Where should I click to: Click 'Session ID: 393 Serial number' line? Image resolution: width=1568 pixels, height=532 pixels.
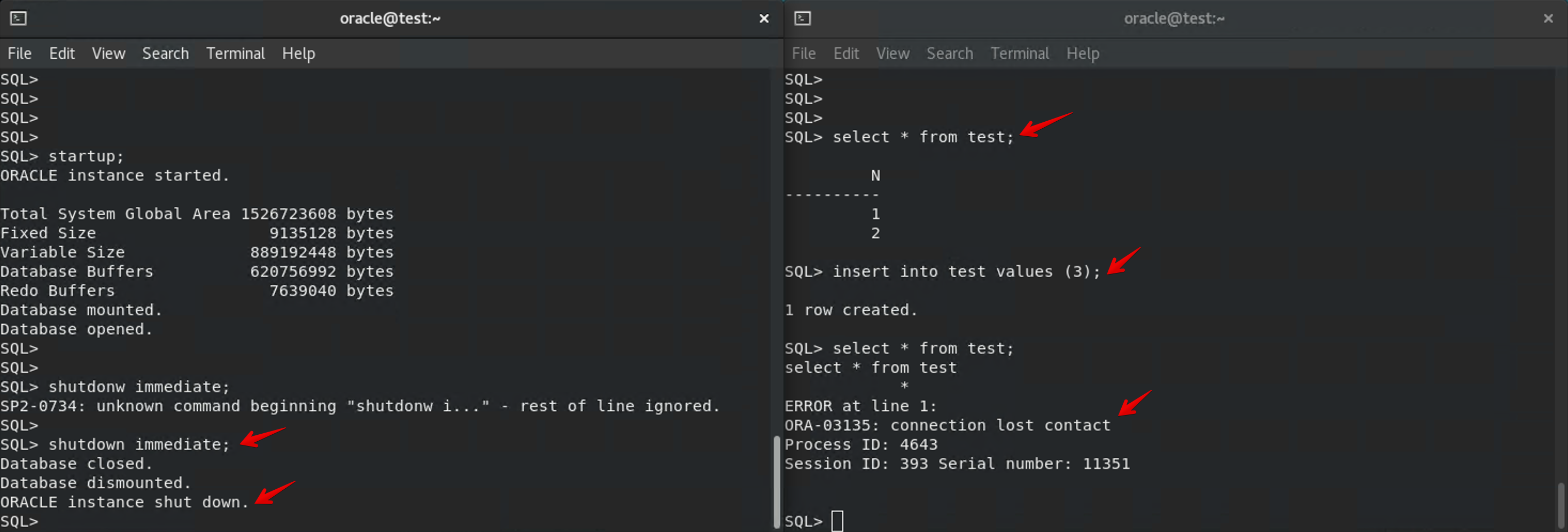coord(957,464)
